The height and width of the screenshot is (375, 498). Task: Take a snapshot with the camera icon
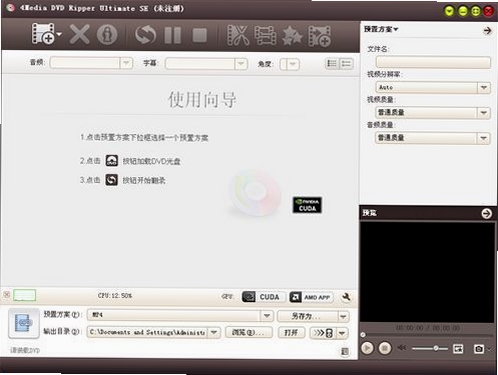pyautogui.click(x=479, y=349)
